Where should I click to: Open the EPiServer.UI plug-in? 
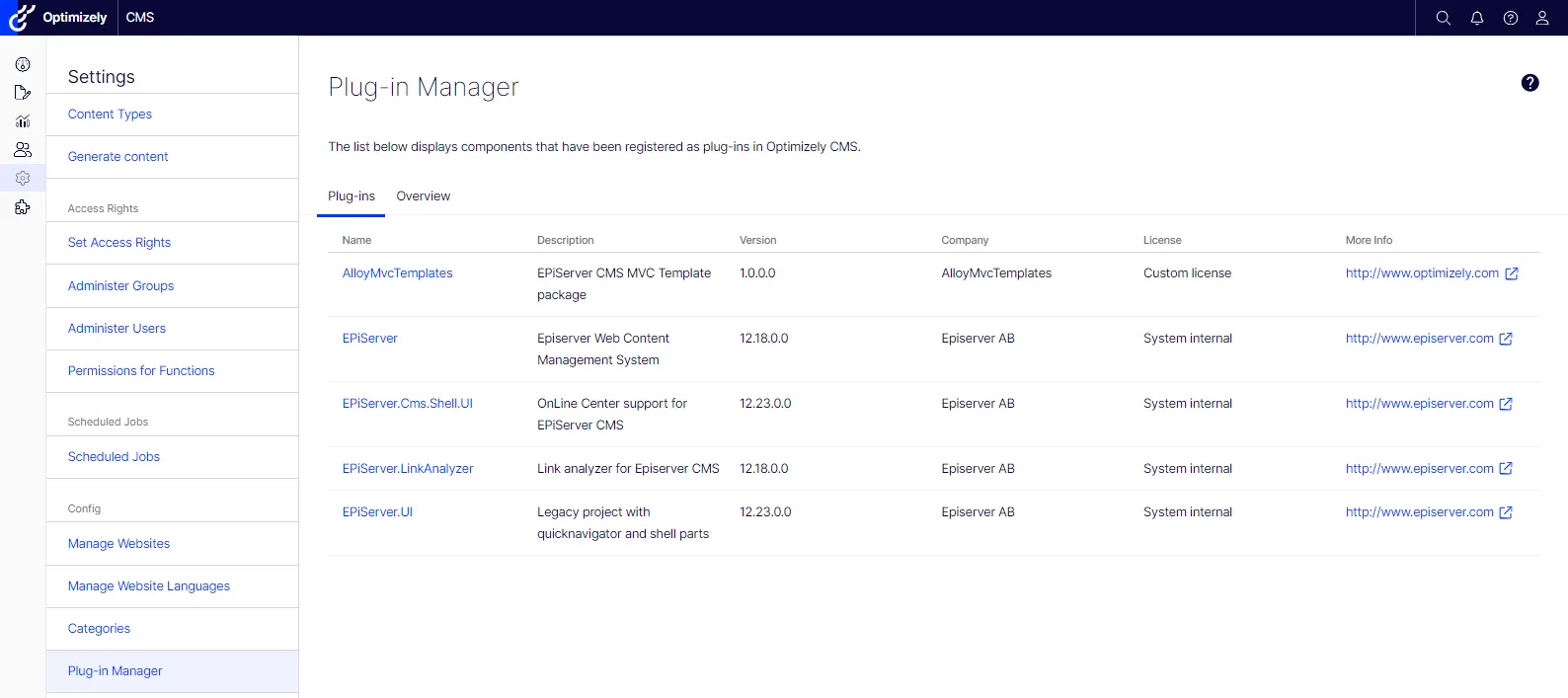click(377, 512)
